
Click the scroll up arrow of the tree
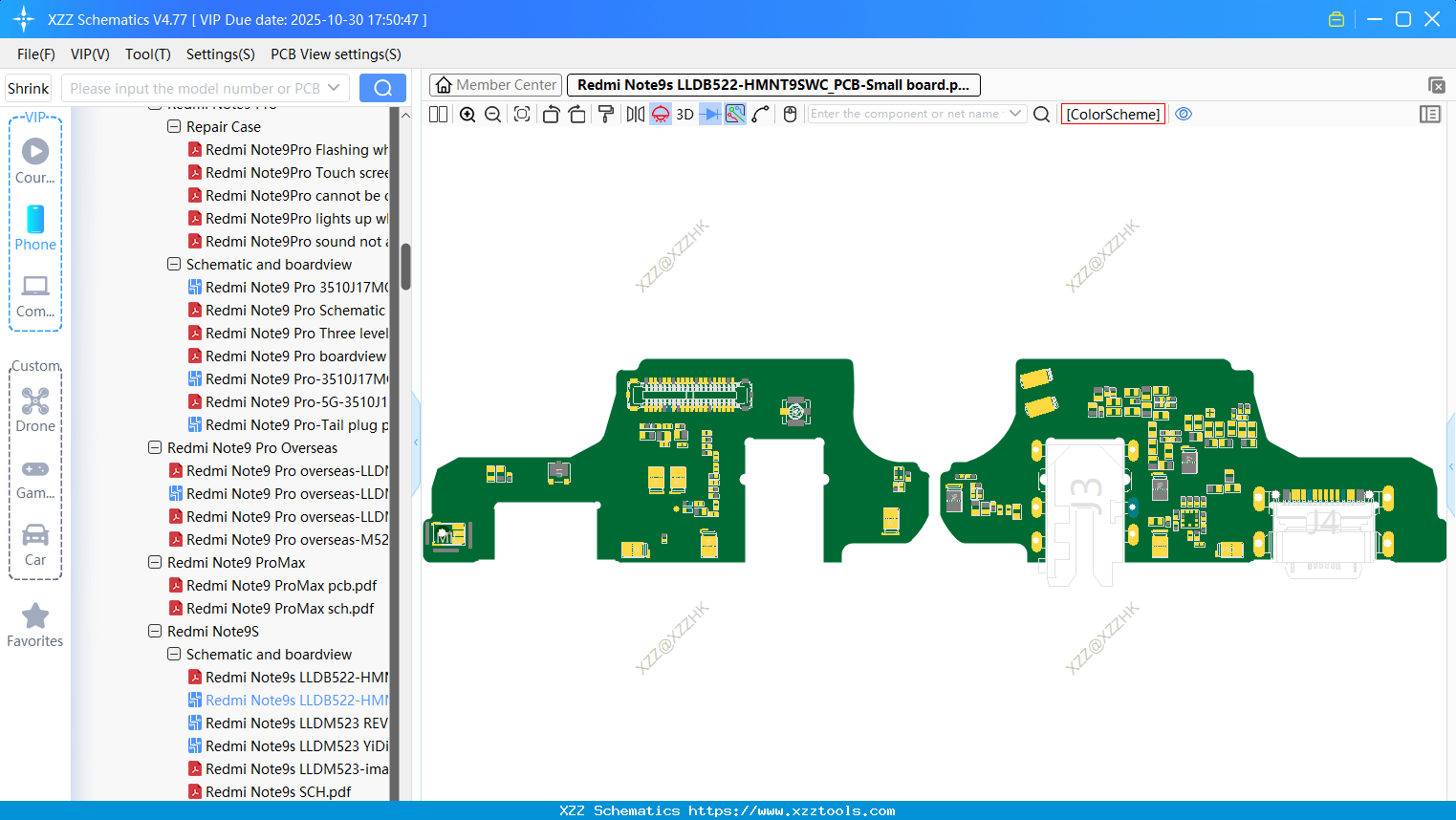(x=405, y=115)
